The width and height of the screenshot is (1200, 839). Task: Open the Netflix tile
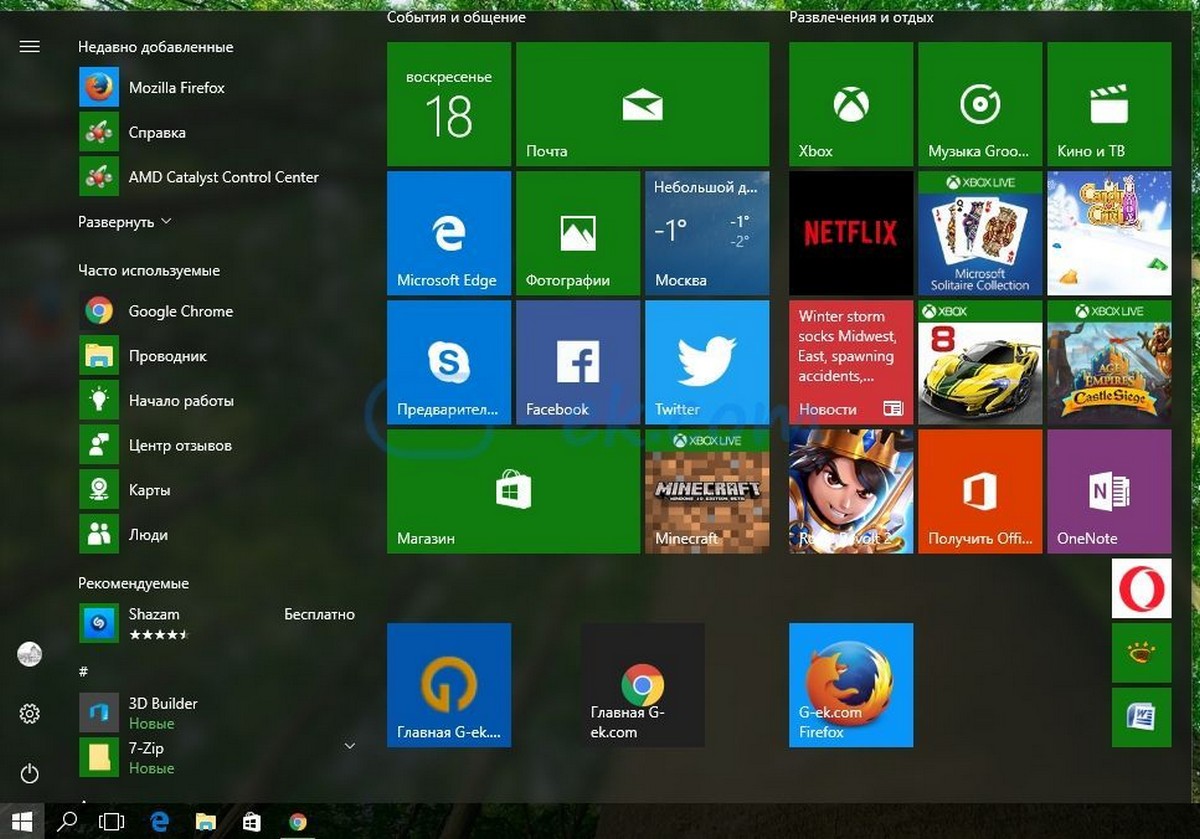851,233
